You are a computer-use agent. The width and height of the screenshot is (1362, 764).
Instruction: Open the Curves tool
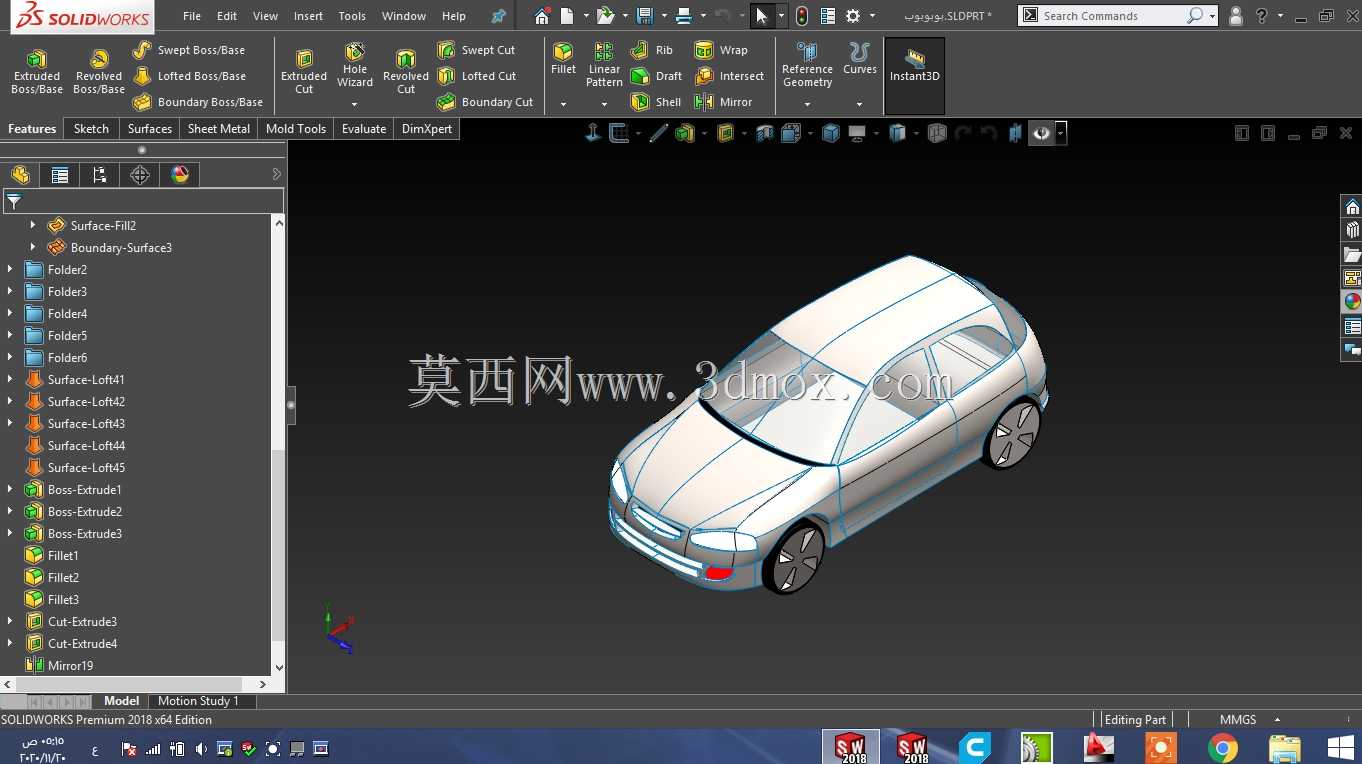859,59
